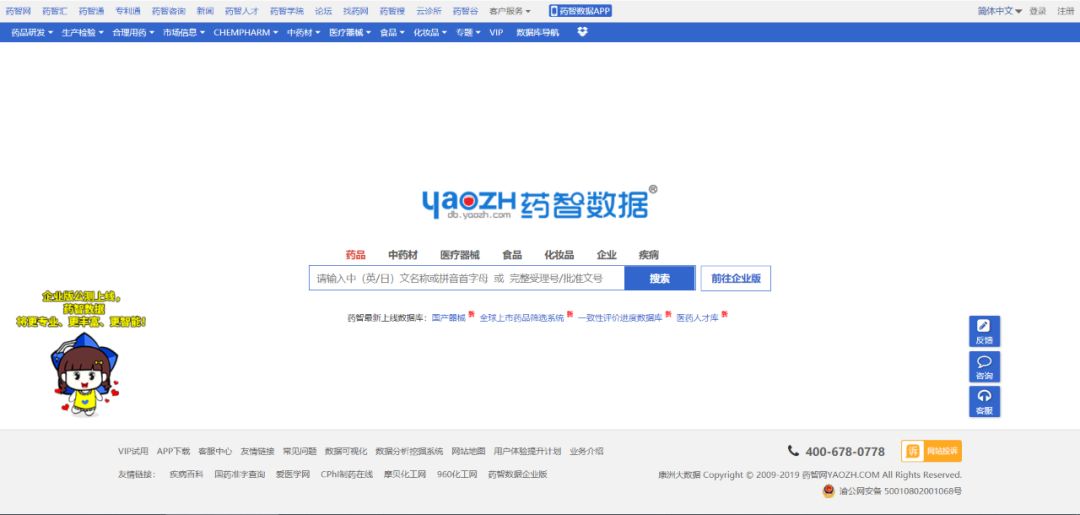Open 新闻 in the top bar
1080x515 pixels.
click(205, 11)
